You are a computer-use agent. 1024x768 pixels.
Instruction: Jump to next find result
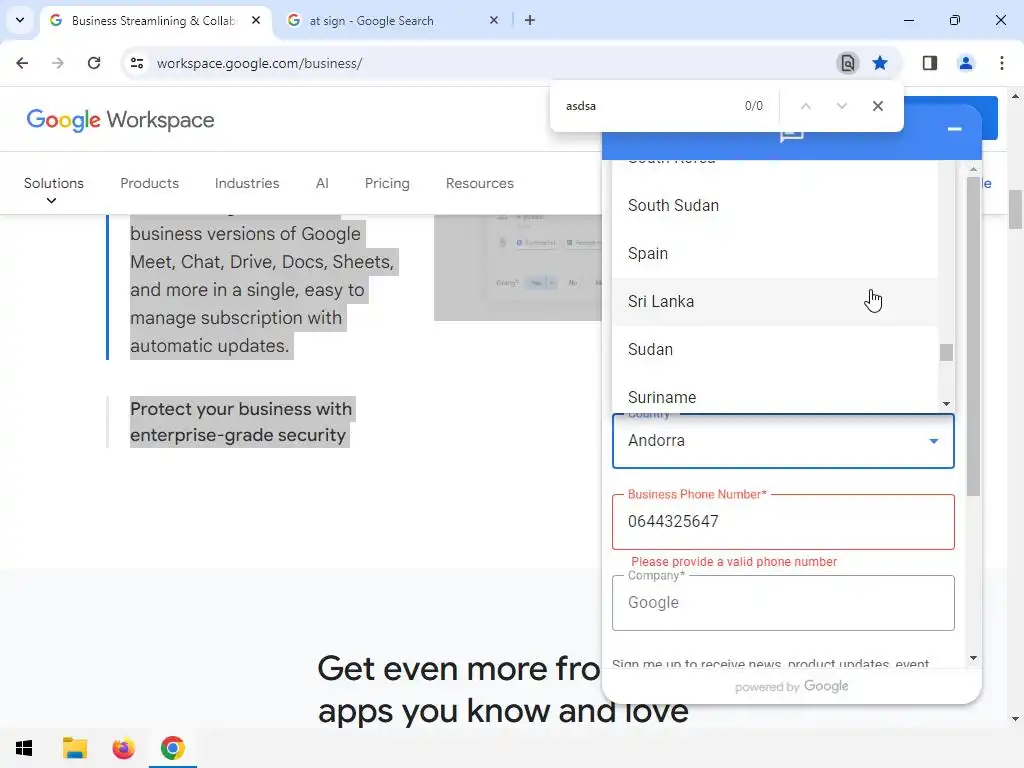[842, 106]
